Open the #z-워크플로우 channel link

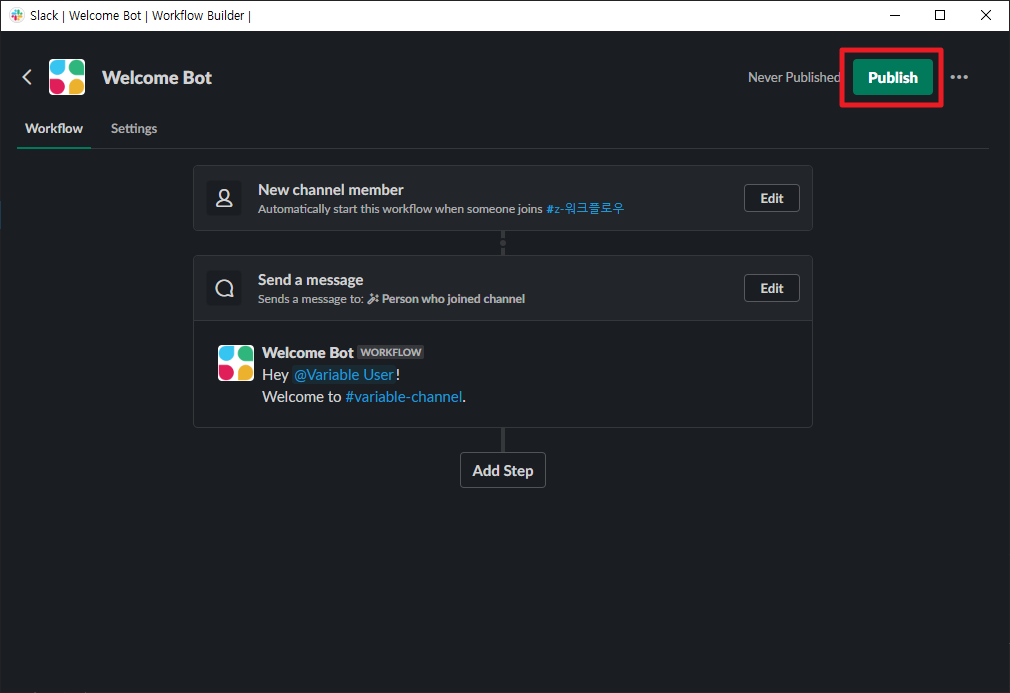(x=585, y=209)
